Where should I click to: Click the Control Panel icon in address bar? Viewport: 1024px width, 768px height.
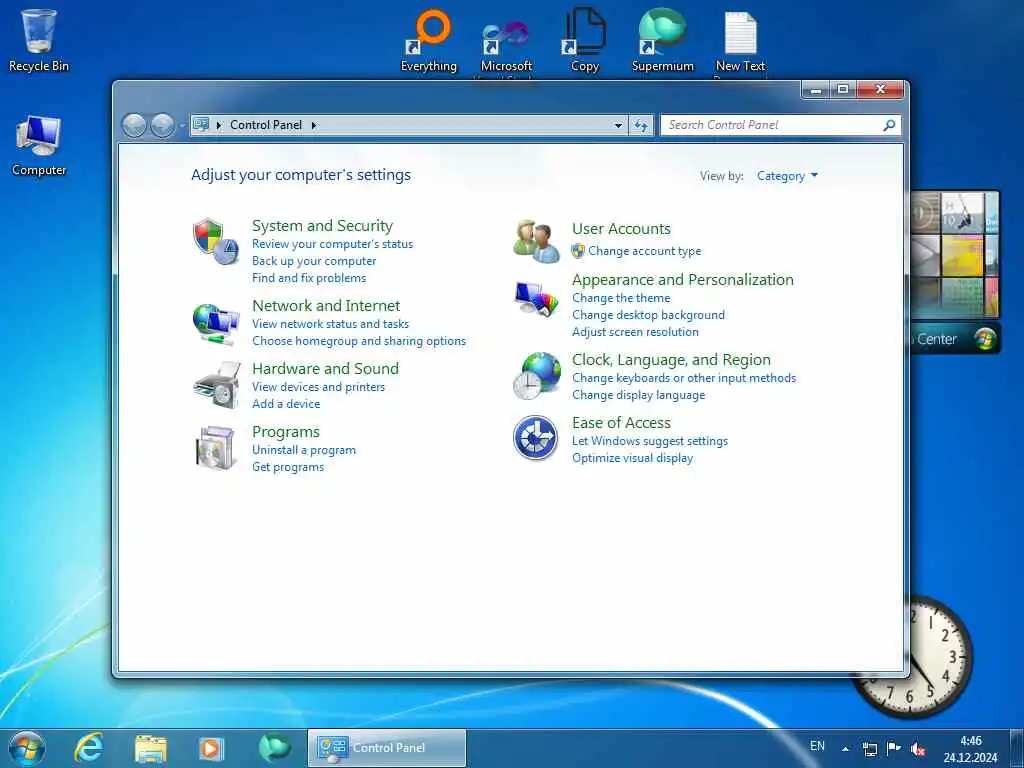tap(201, 124)
